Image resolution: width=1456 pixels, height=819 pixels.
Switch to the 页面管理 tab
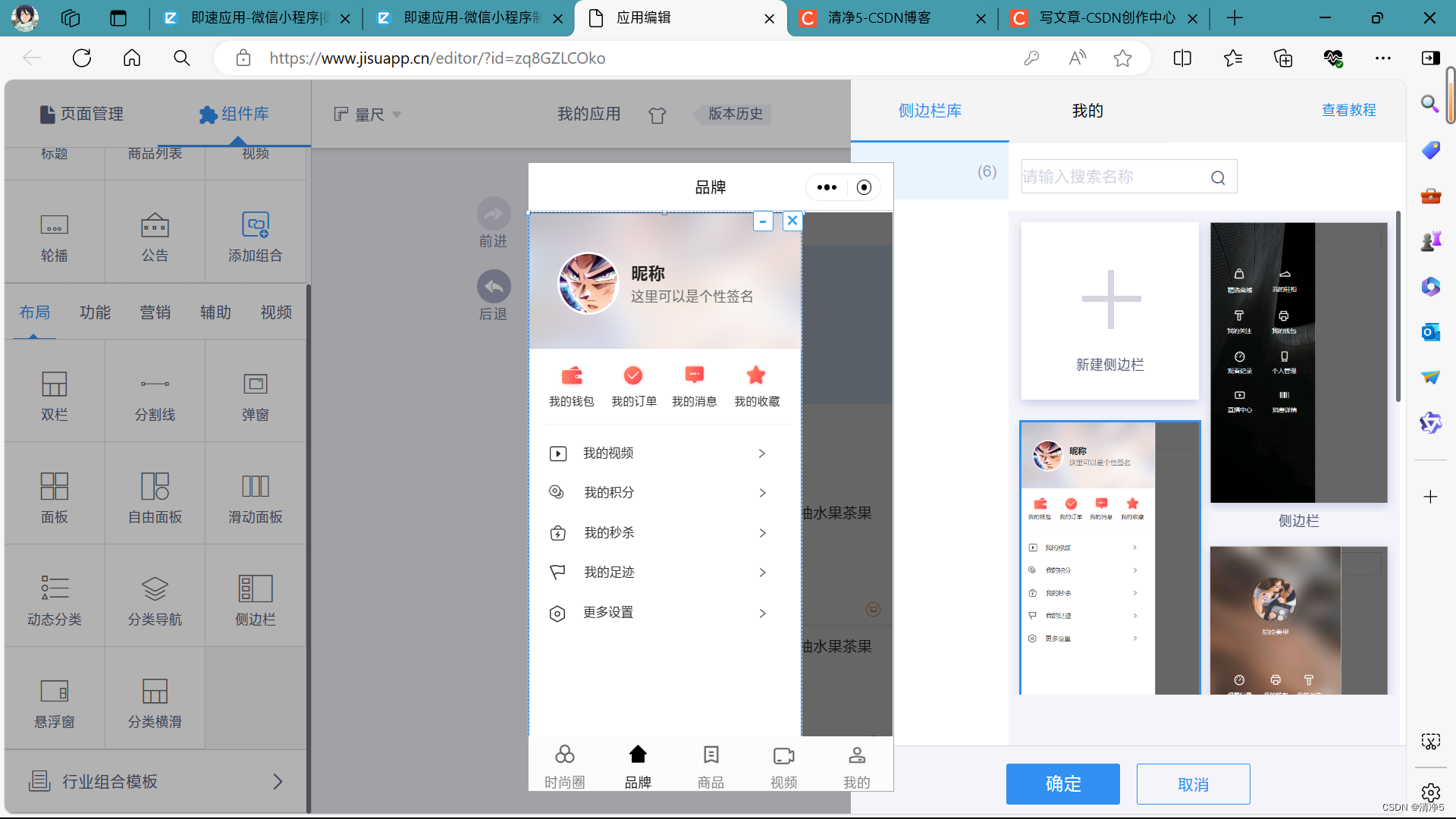[82, 114]
